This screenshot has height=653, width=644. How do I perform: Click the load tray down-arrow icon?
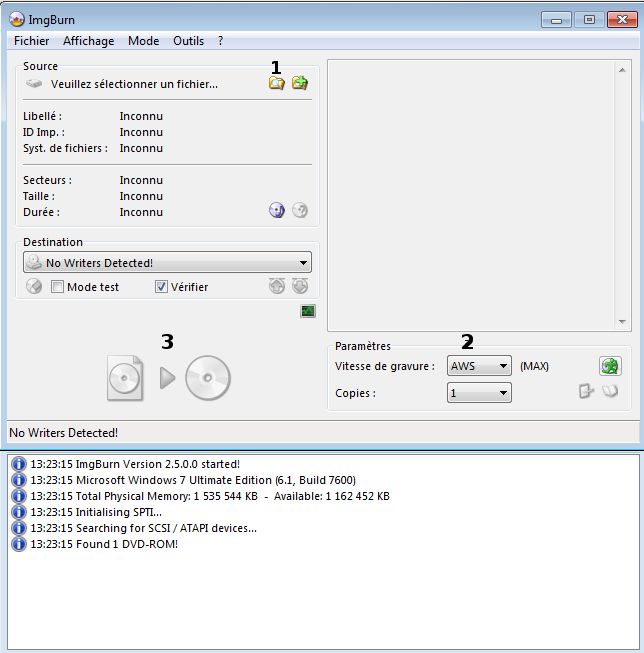[x=300, y=286]
